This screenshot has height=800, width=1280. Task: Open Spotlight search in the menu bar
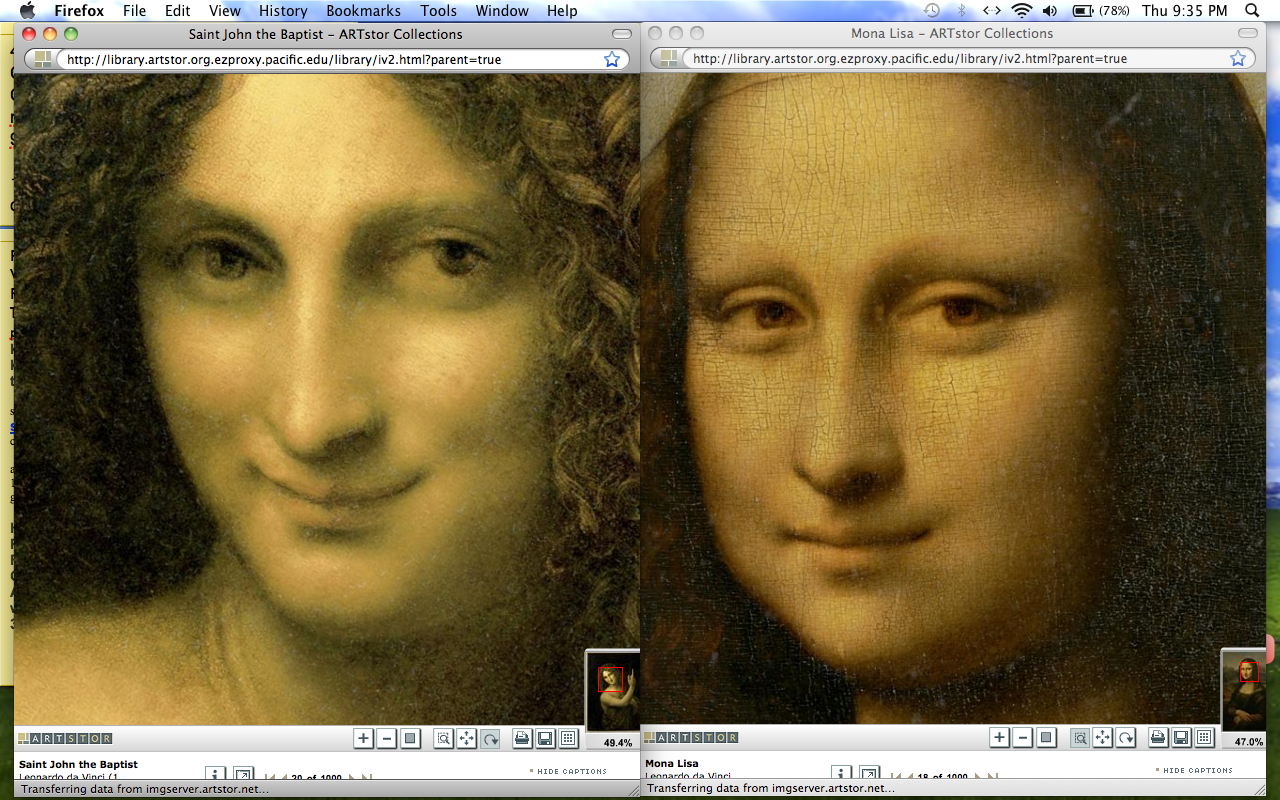(1252, 11)
